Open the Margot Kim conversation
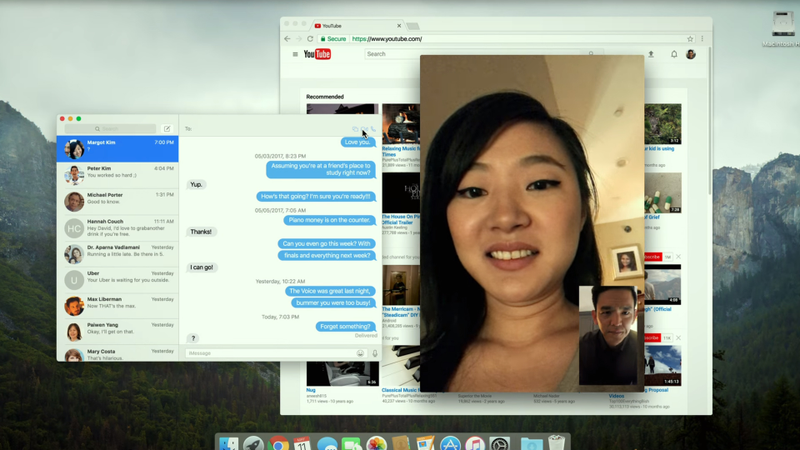The height and width of the screenshot is (450, 800). point(117,149)
